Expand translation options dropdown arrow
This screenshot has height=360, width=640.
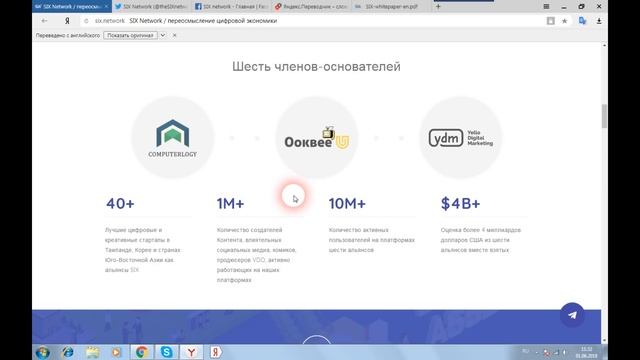coord(162,36)
